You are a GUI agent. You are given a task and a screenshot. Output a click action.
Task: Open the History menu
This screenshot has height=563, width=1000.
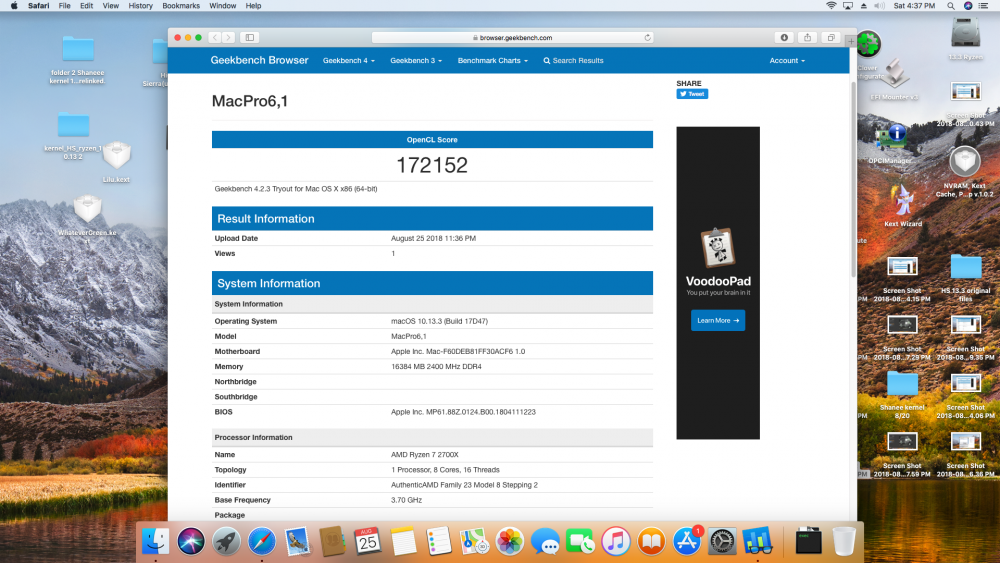140,6
